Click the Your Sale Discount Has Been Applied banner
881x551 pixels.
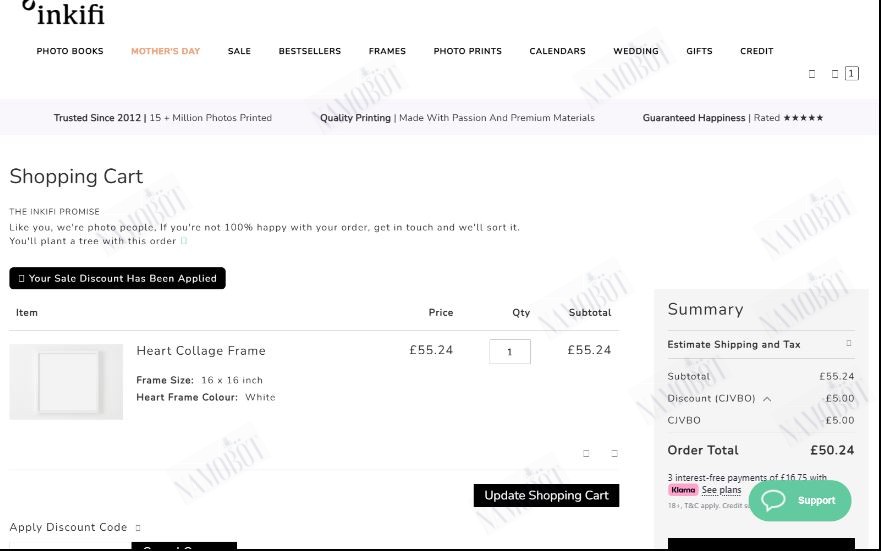(117, 278)
